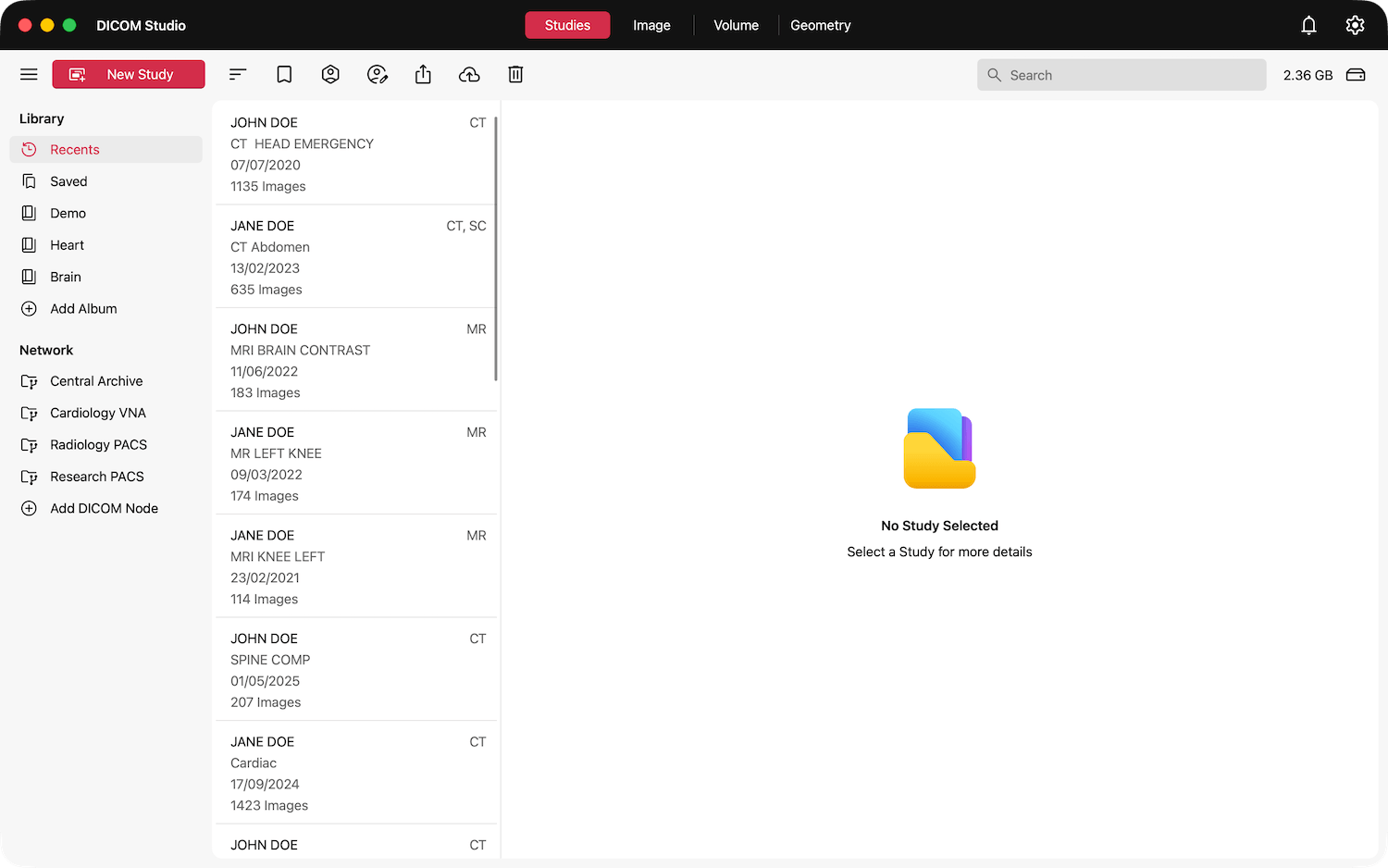This screenshot has height=868, width=1388.
Task: Select the CT HEAD EMERGENCY study
Action: tap(356, 154)
